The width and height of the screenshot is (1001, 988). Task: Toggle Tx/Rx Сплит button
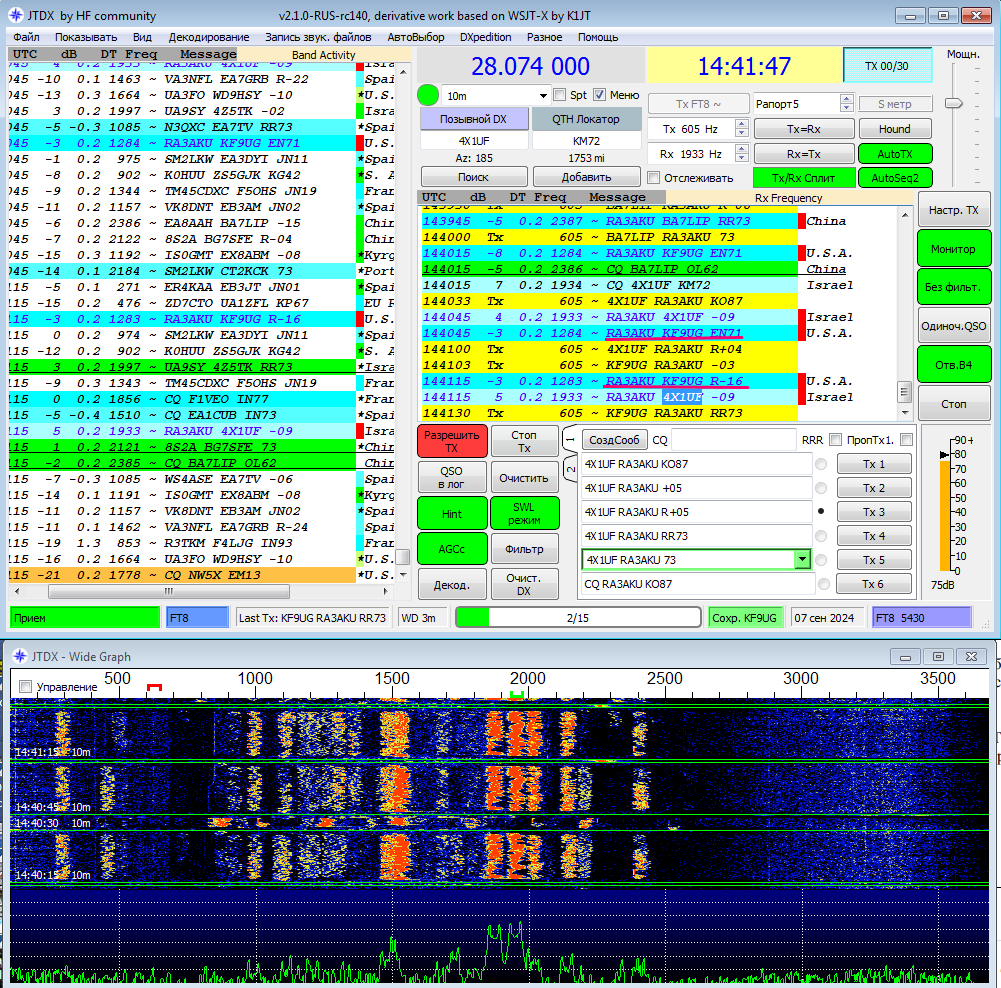click(804, 178)
